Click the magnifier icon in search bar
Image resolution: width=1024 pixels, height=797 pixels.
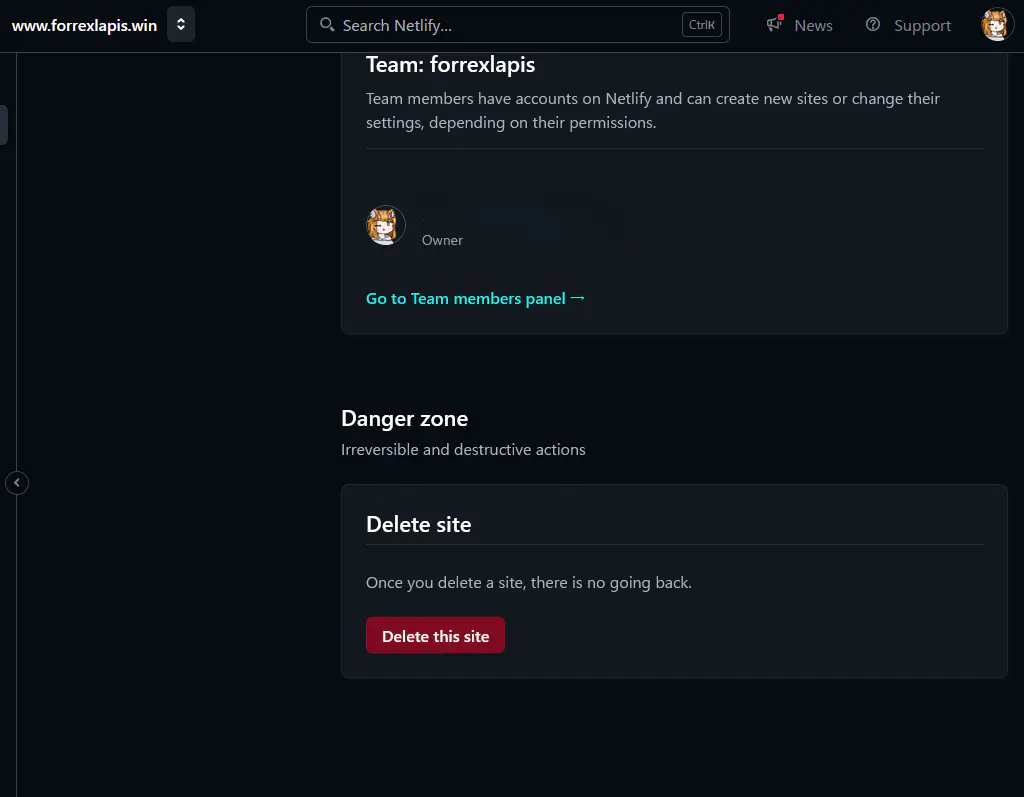(326, 25)
